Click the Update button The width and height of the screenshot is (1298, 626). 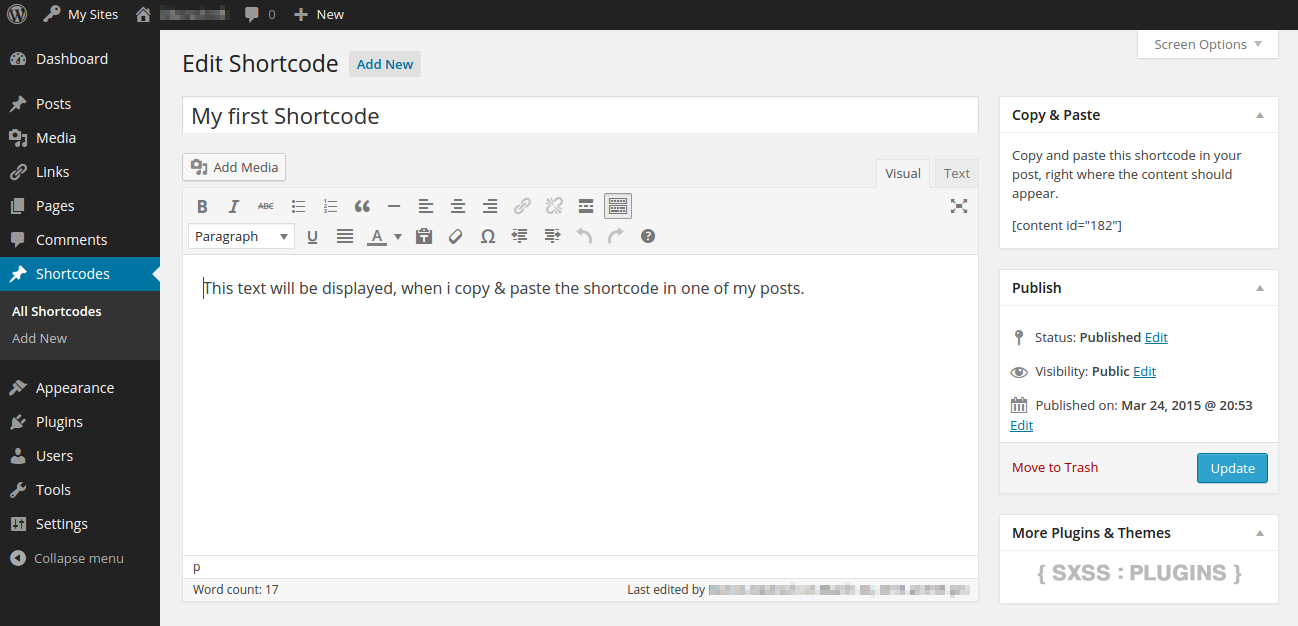(x=1232, y=468)
